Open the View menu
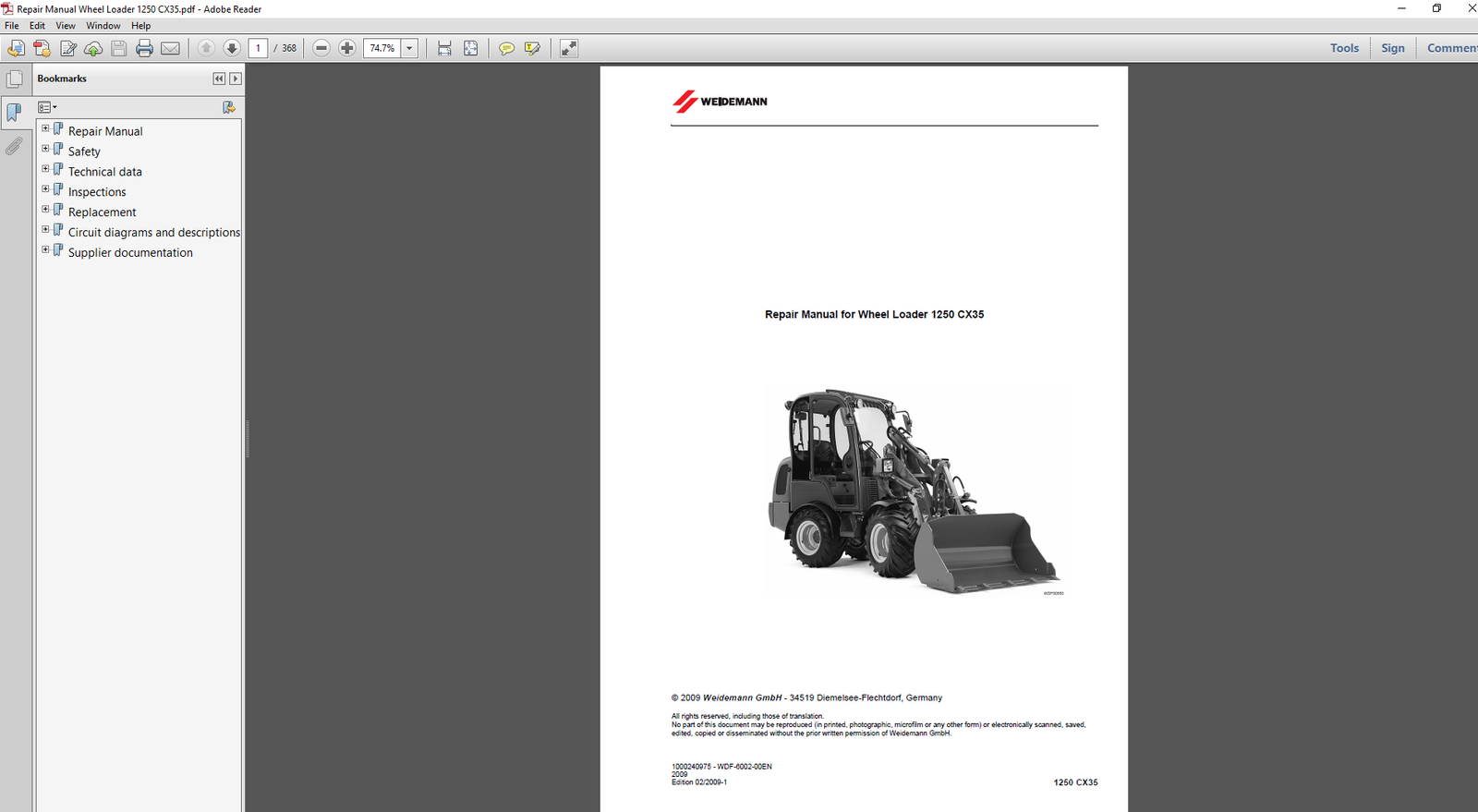This screenshot has height=812, width=1478. [x=66, y=26]
